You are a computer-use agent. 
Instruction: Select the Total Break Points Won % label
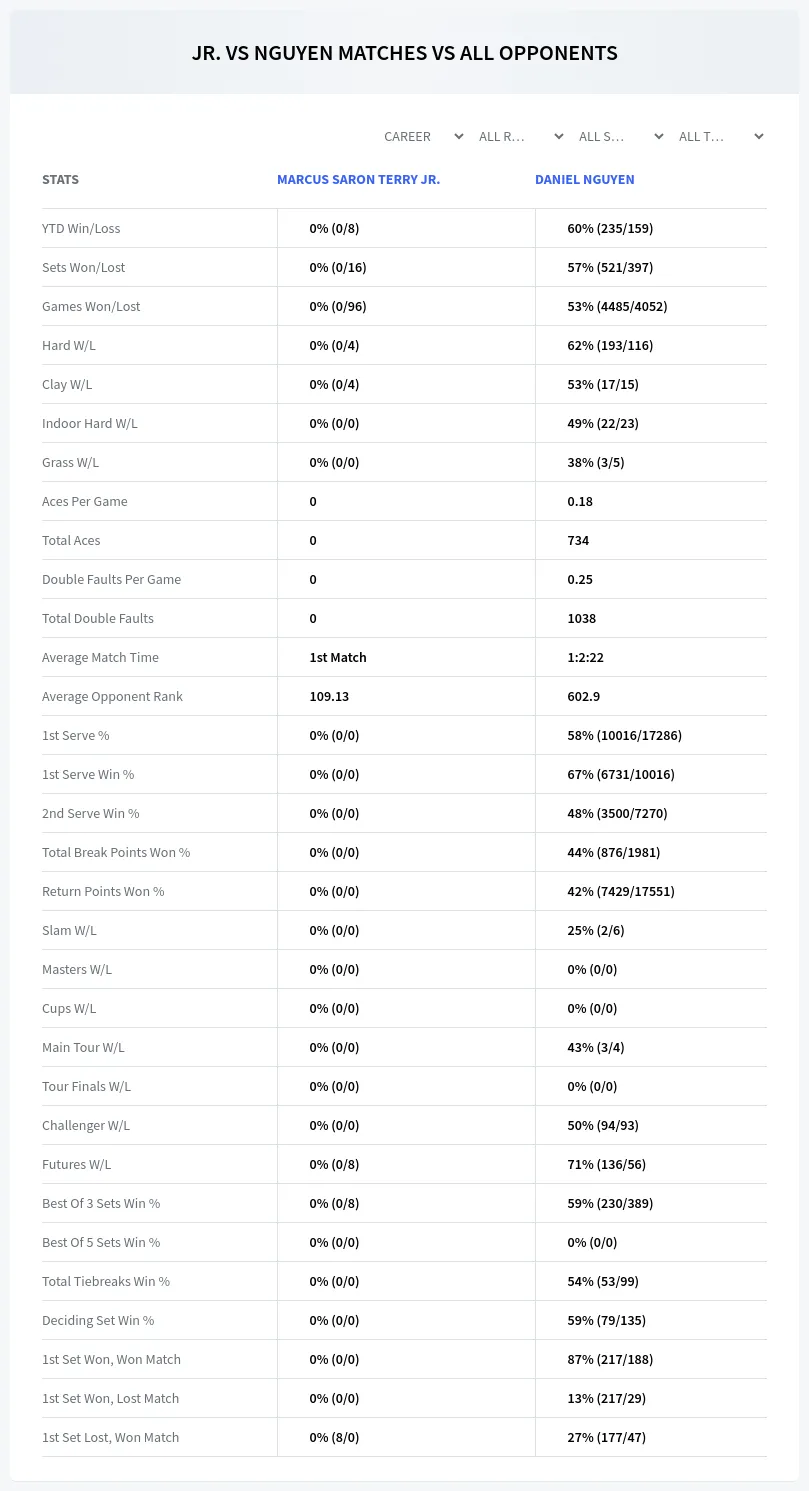coord(116,852)
